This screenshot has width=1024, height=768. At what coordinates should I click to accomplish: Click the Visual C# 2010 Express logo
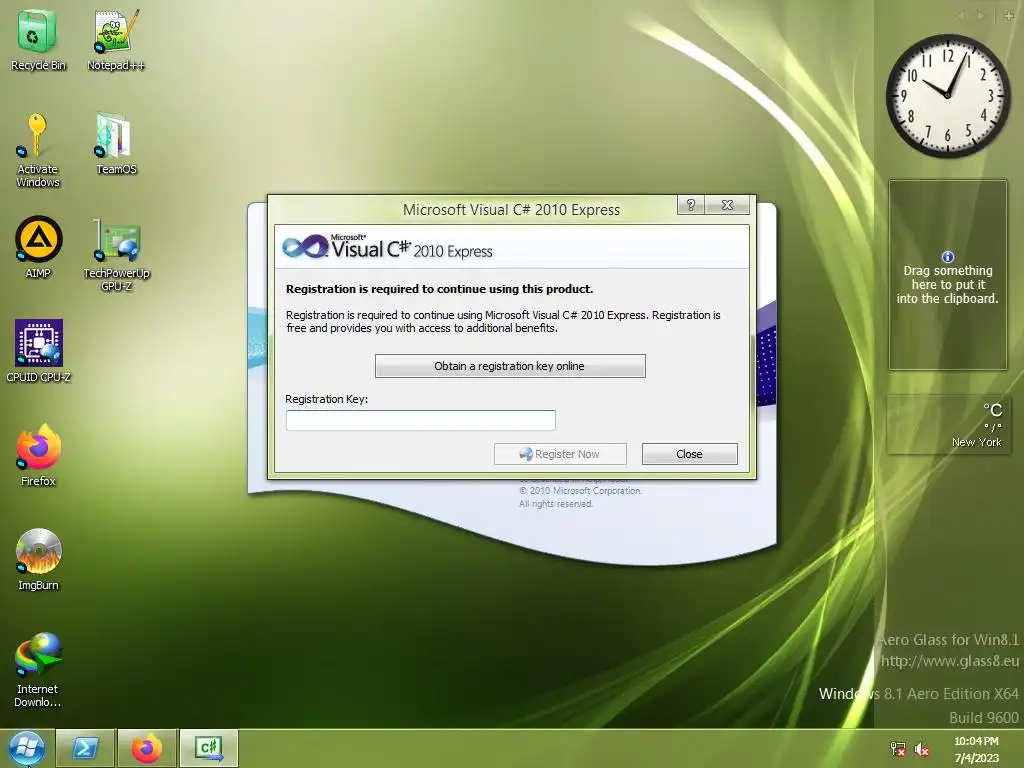(387, 247)
